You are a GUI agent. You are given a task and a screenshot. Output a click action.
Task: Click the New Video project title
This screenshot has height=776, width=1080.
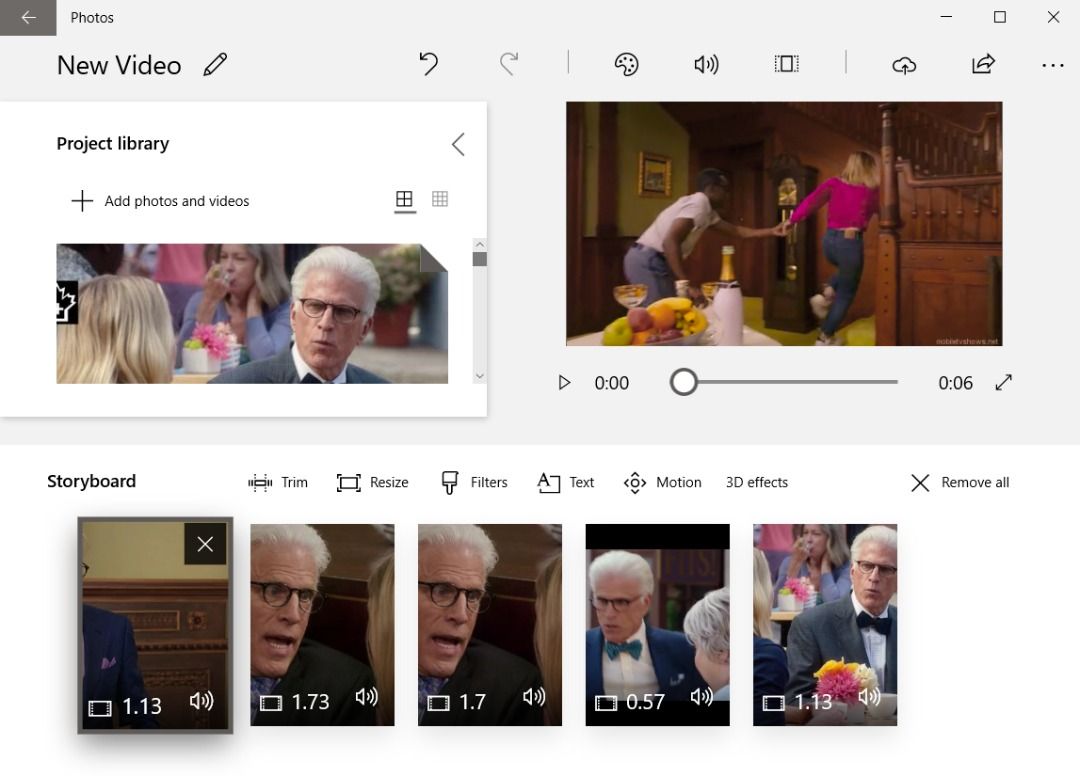(119, 65)
